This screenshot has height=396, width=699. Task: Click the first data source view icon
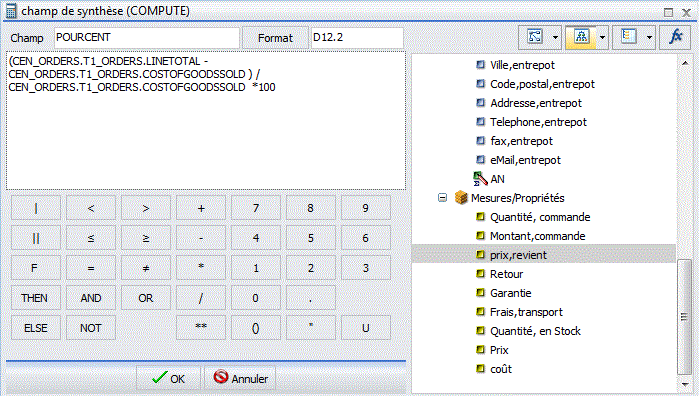[x=534, y=37]
